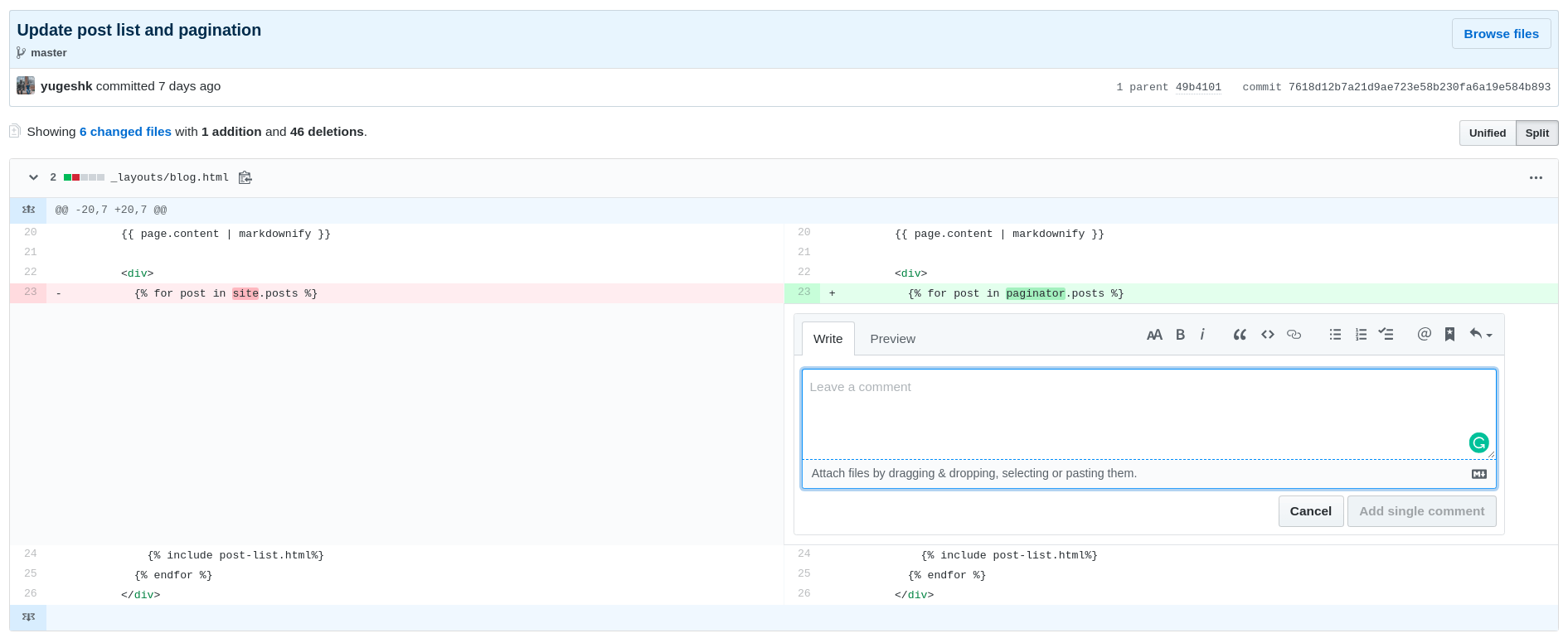Expand hidden lines above the diff hunk

[28, 210]
